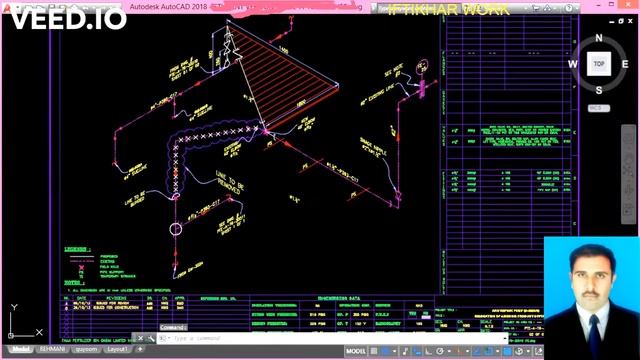This screenshot has width=640, height=360.
Task: Select the 'NOTES' heading text in drawing
Action: (x=74, y=283)
